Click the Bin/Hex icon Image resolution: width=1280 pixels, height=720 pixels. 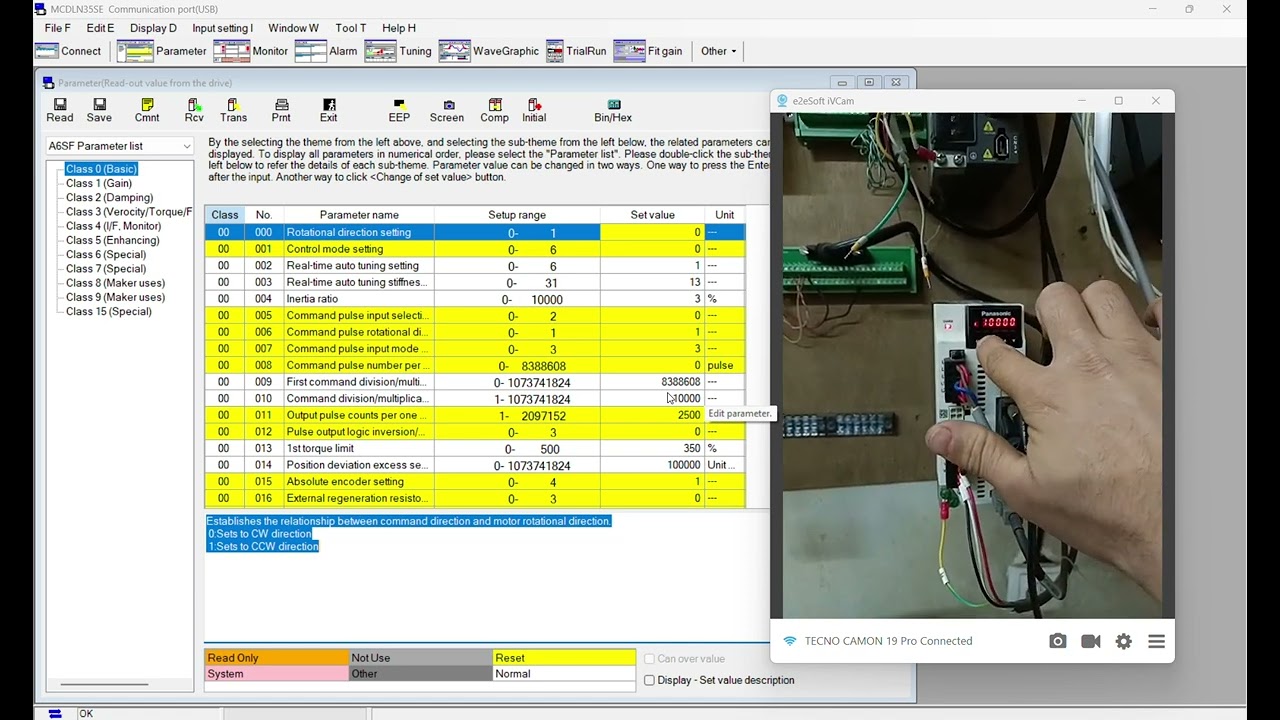point(613,110)
